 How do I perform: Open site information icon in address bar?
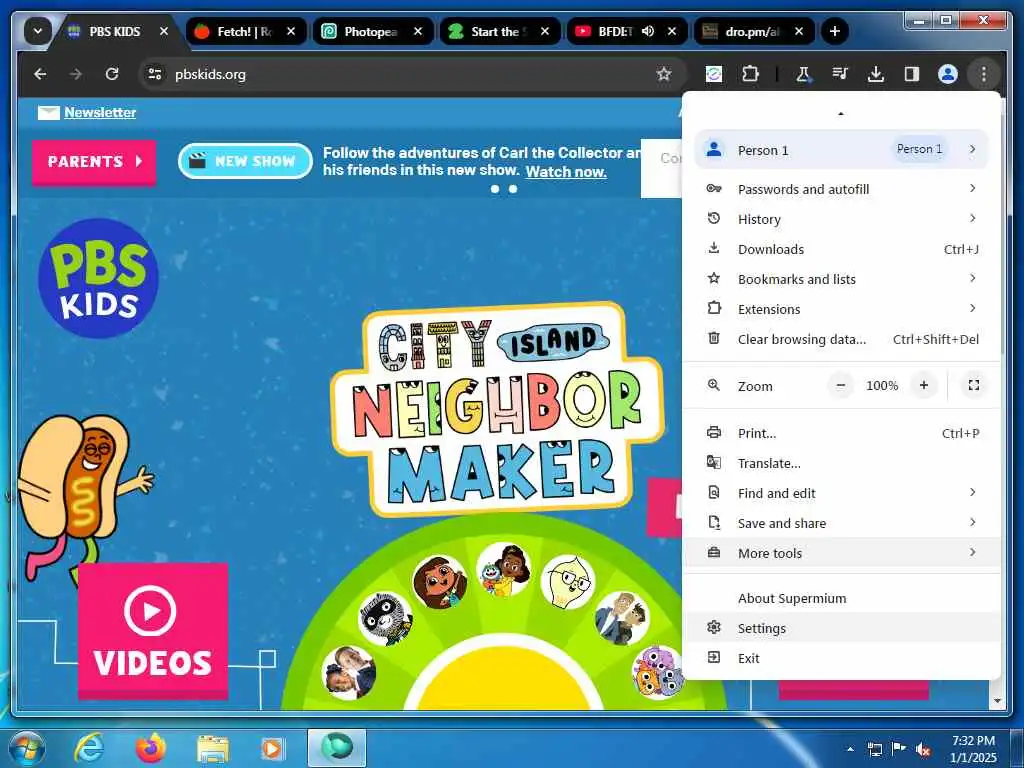pyautogui.click(x=155, y=74)
